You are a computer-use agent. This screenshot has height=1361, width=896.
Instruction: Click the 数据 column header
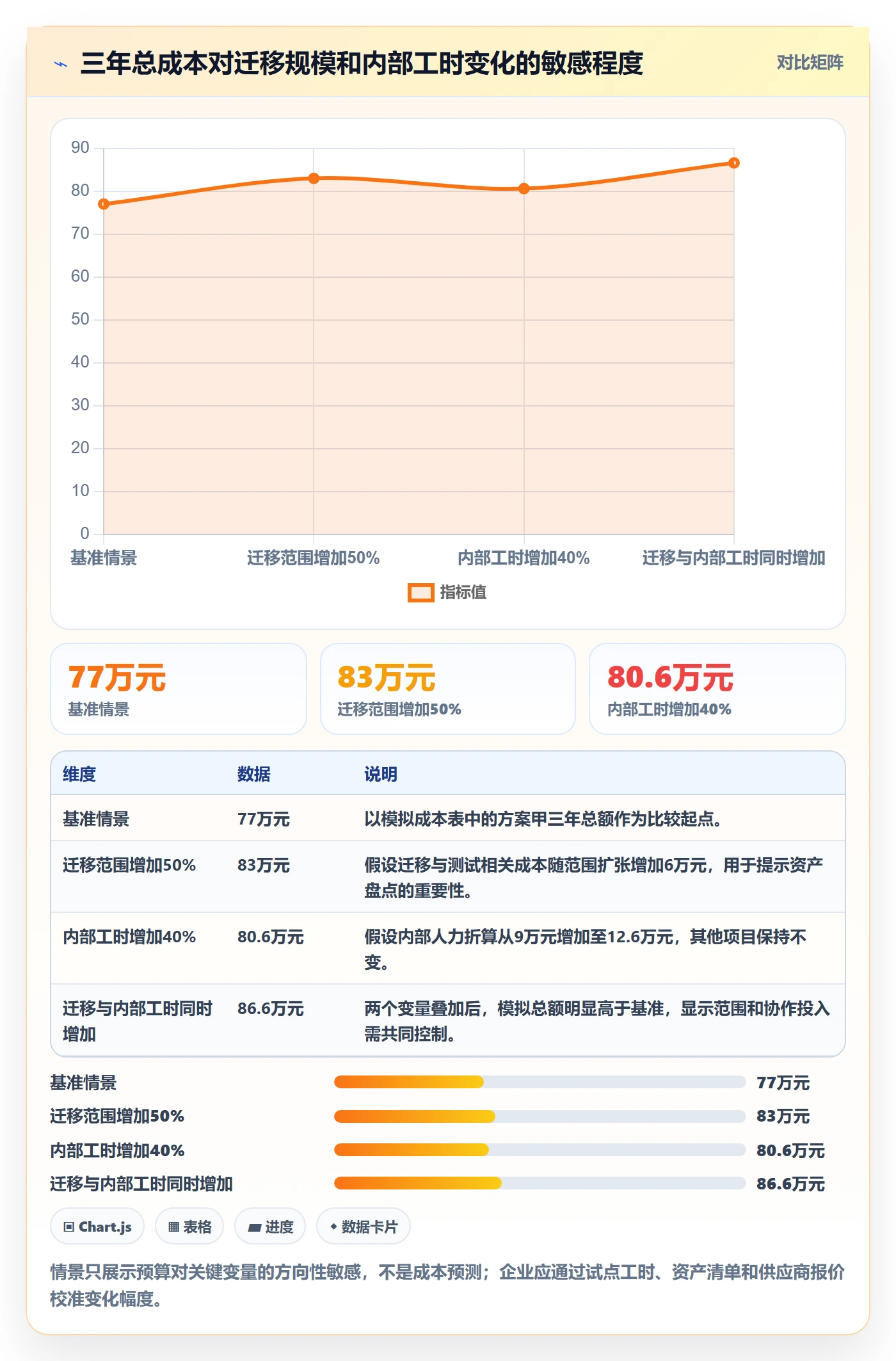pyautogui.click(x=254, y=774)
